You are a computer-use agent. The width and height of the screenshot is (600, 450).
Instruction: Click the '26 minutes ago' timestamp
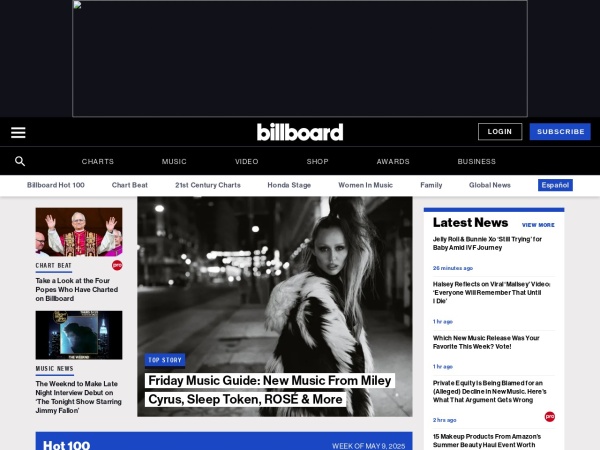click(453, 268)
